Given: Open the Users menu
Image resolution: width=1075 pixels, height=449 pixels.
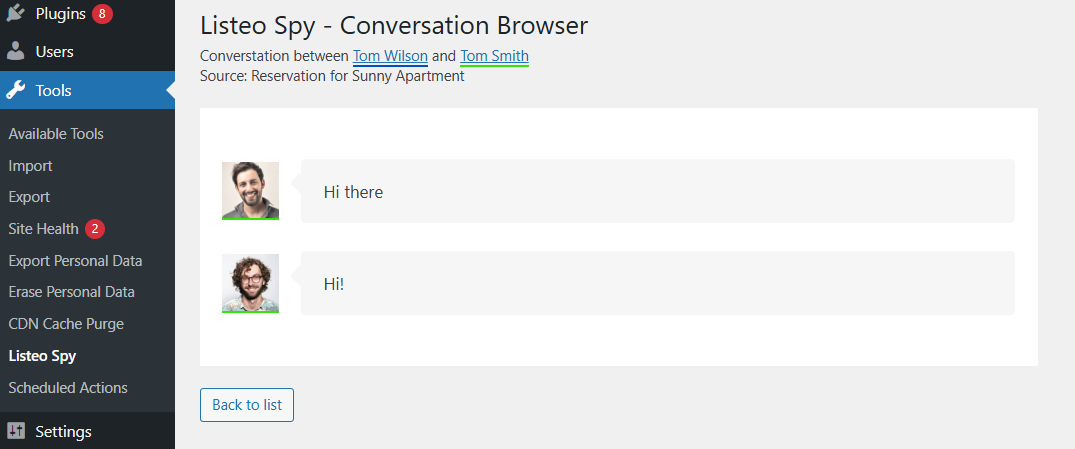Looking at the screenshot, I should (54, 51).
